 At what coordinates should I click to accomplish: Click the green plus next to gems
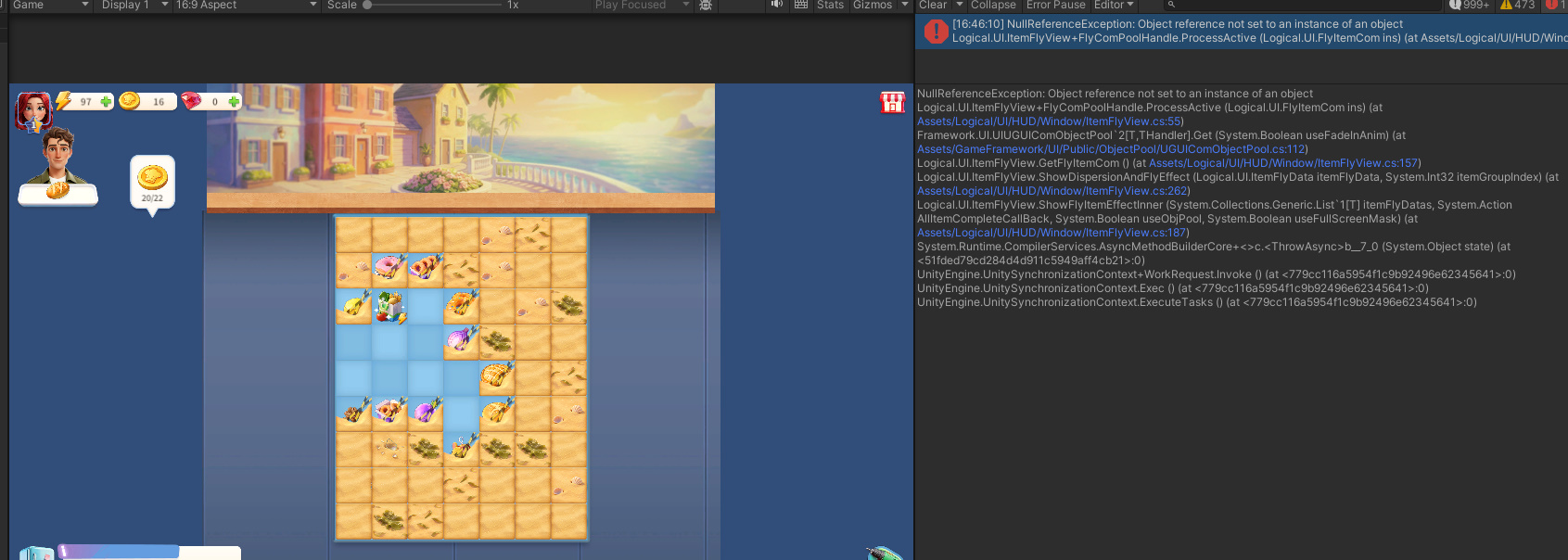(x=234, y=101)
